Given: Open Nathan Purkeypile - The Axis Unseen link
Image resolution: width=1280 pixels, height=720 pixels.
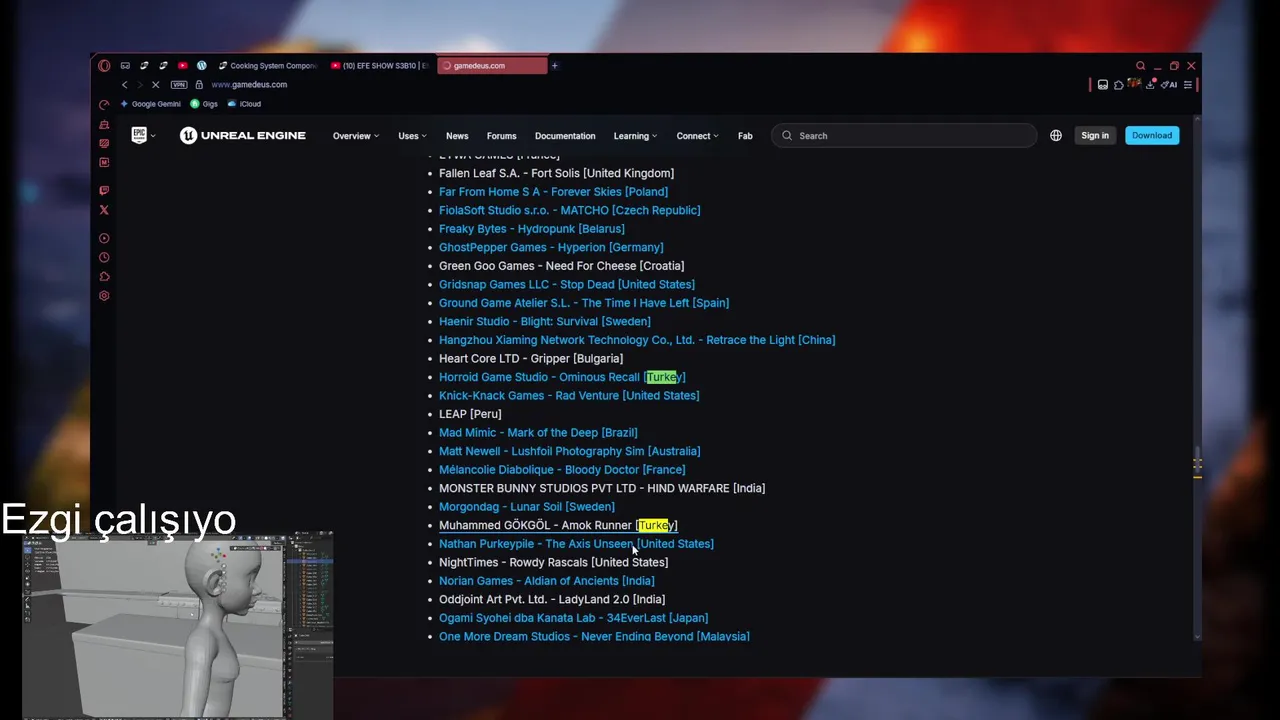Looking at the screenshot, I should coord(576,544).
